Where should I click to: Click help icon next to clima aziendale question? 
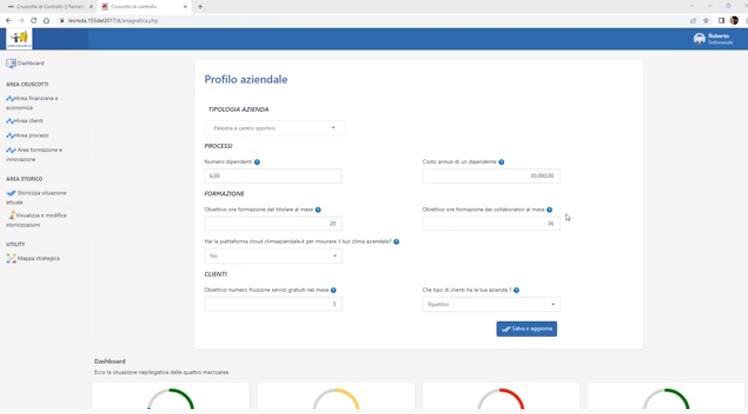(x=396, y=242)
